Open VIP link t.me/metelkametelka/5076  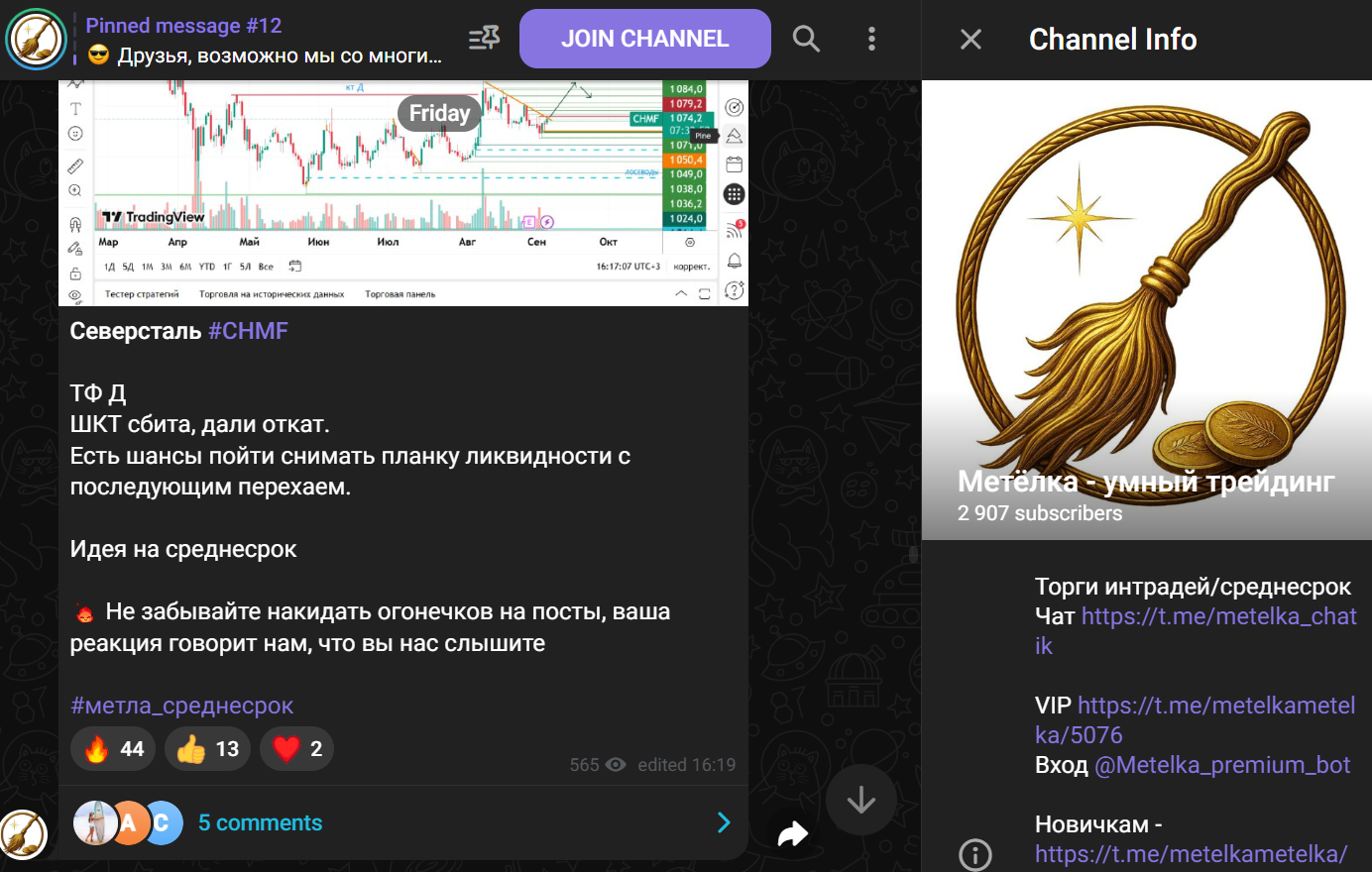(1195, 720)
